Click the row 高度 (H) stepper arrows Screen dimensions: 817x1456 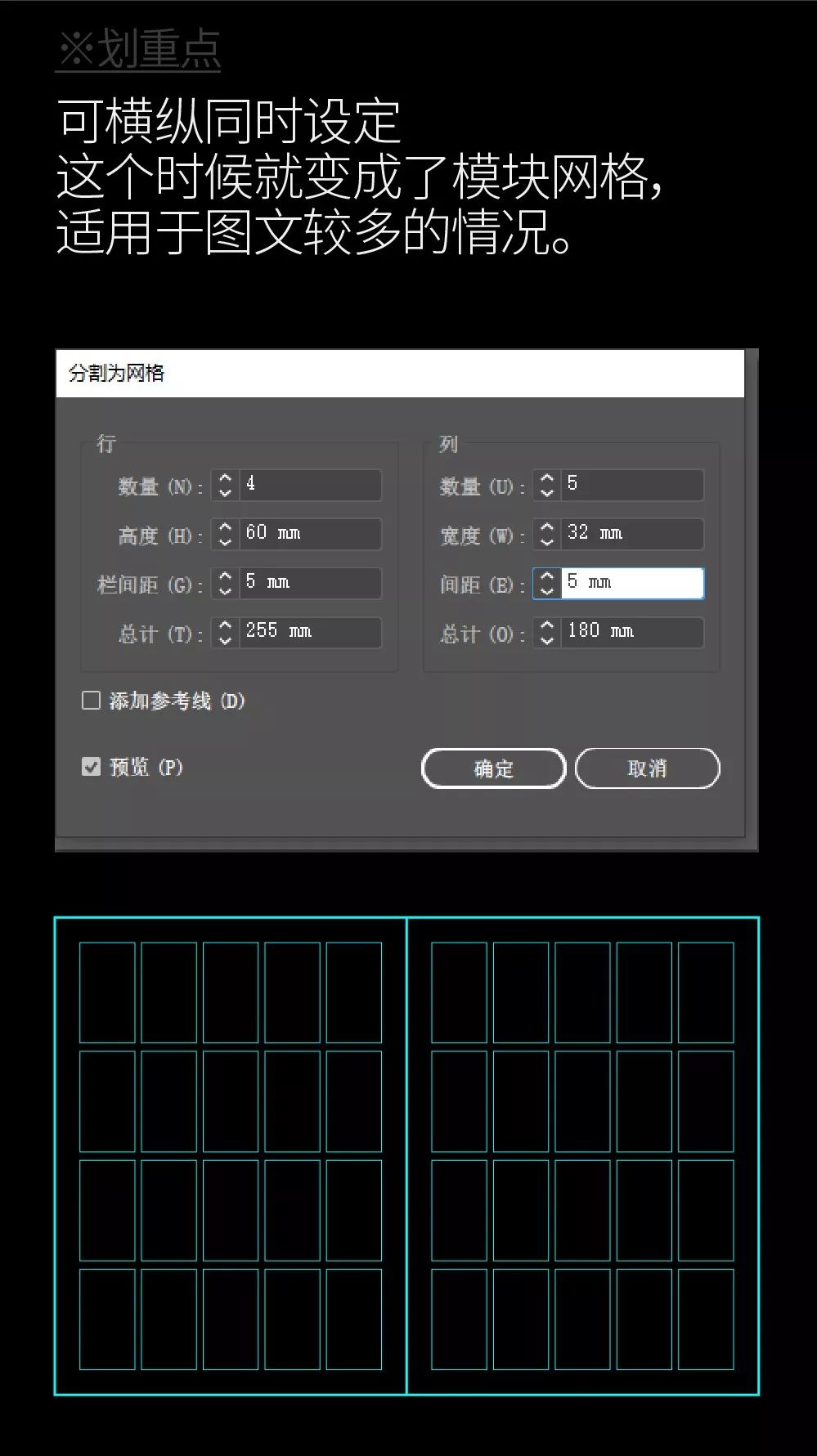click(x=225, y=534)
